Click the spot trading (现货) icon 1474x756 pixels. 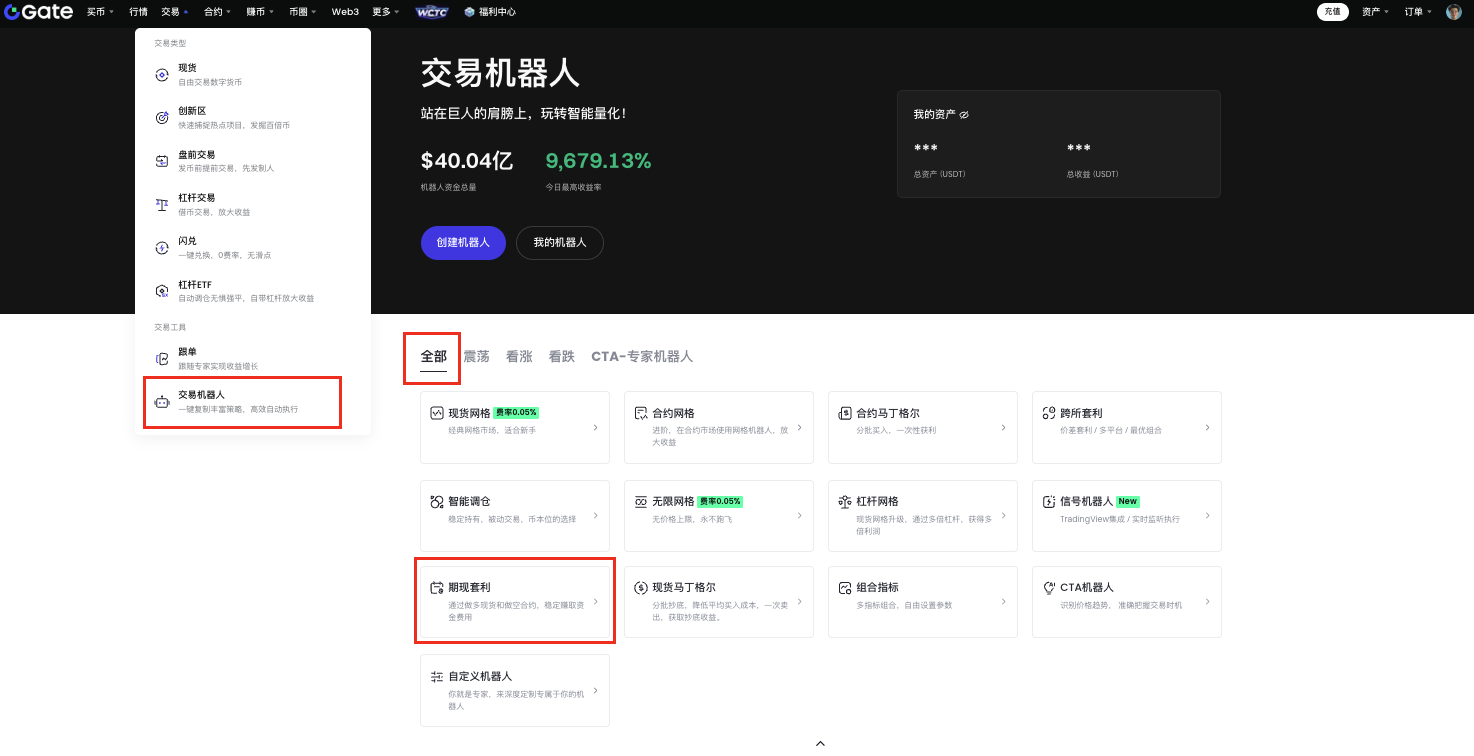162,75
